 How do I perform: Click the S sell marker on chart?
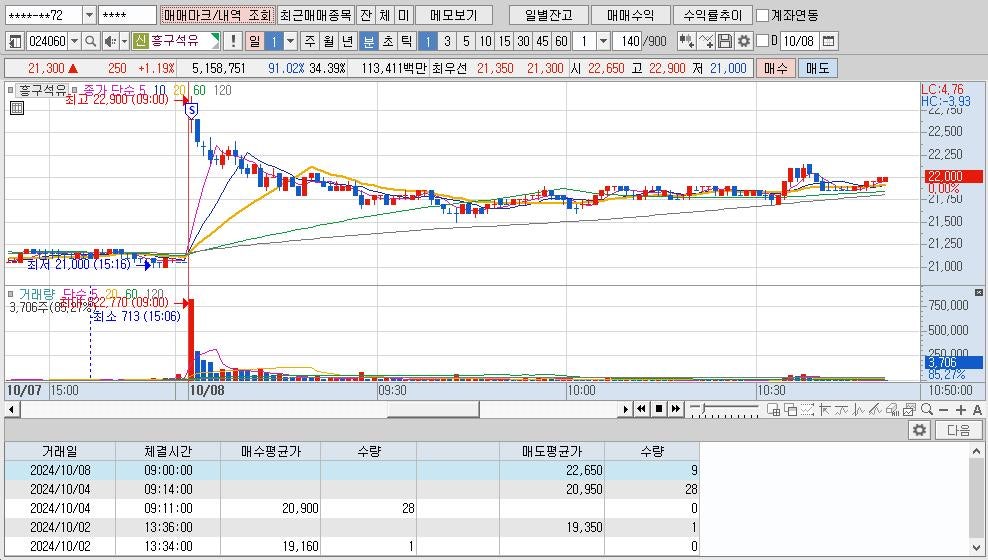192,111
